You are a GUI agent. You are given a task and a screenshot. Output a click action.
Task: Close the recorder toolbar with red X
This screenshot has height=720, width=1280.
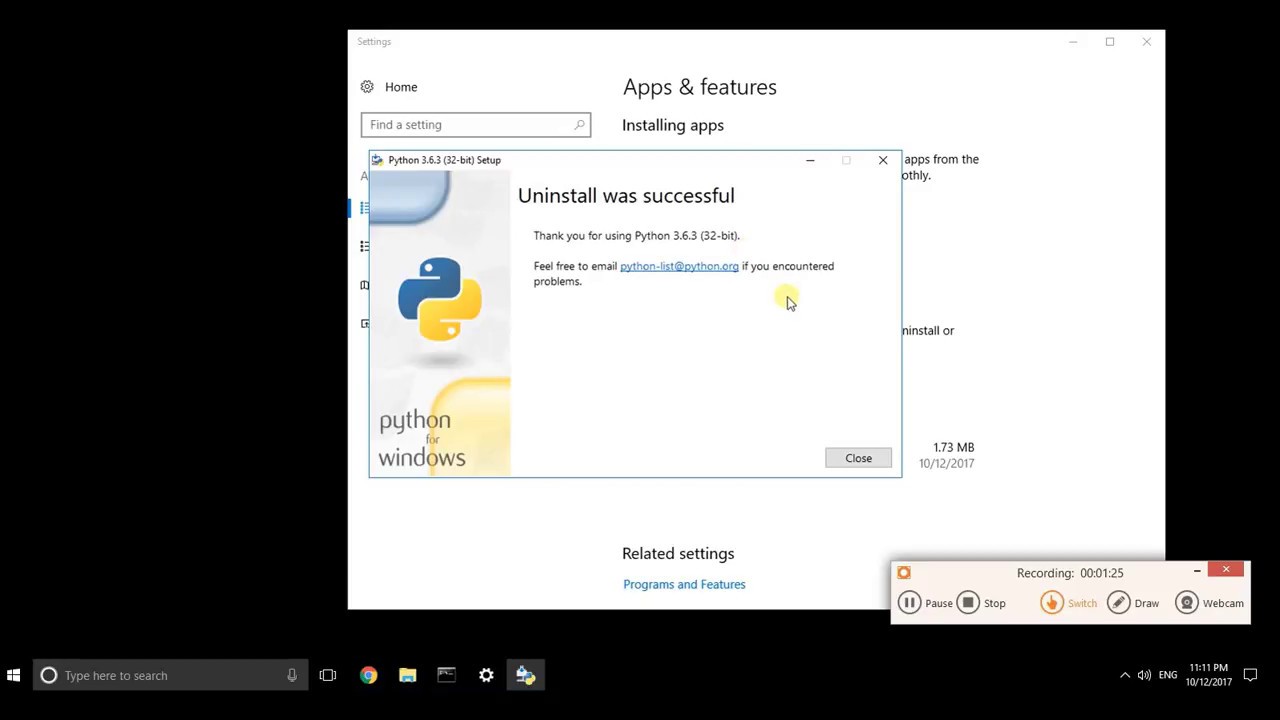[1226, 570]
